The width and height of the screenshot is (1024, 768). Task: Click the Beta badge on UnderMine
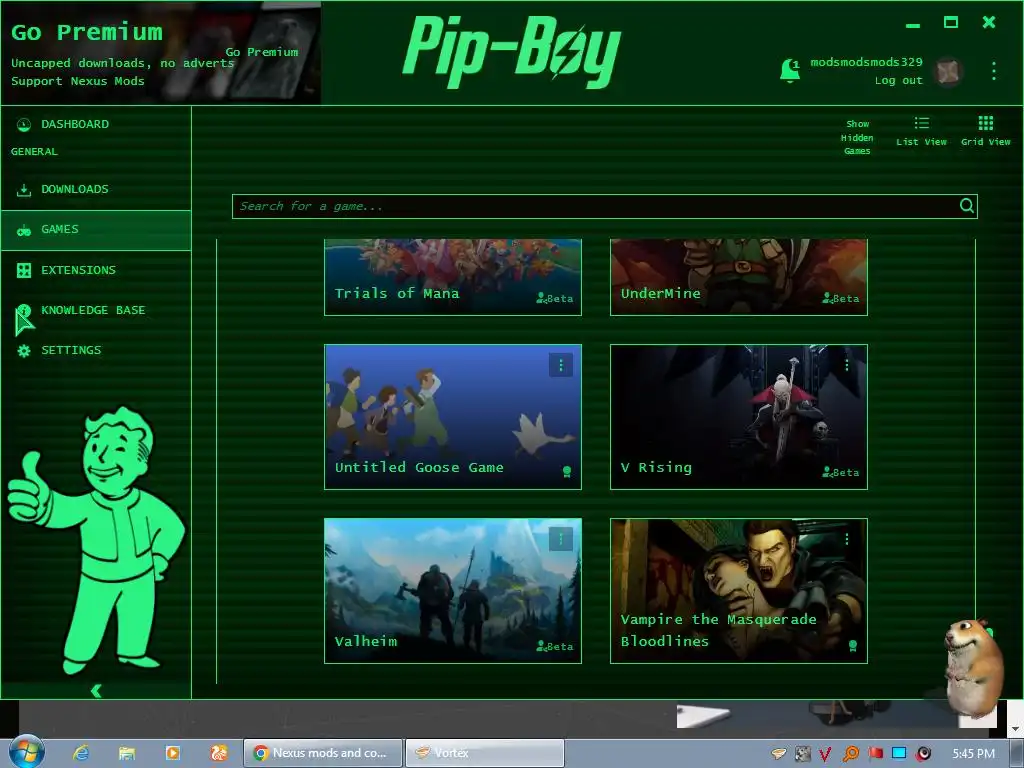click(840, 298)
